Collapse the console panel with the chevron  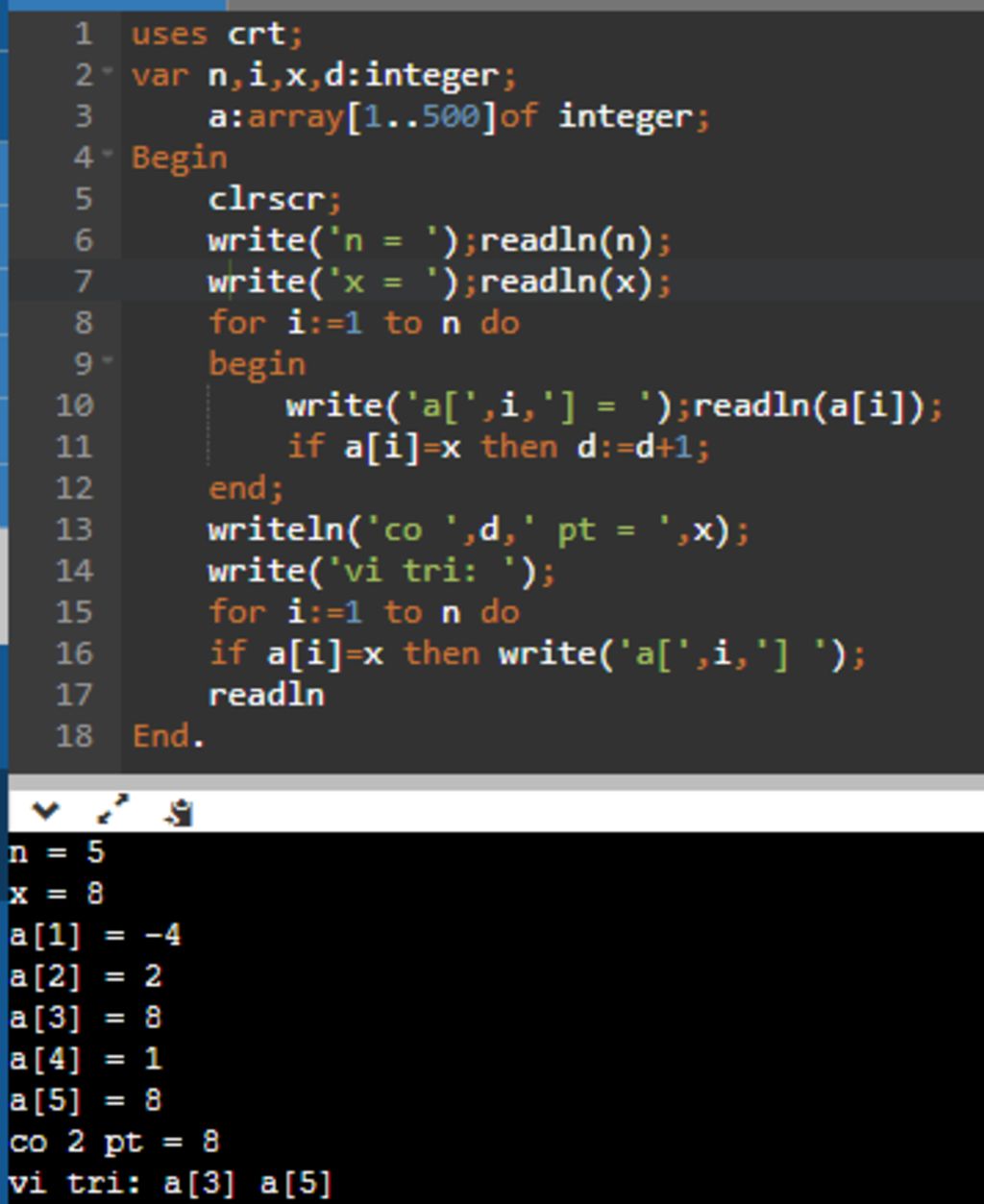(x=44, y=812)
